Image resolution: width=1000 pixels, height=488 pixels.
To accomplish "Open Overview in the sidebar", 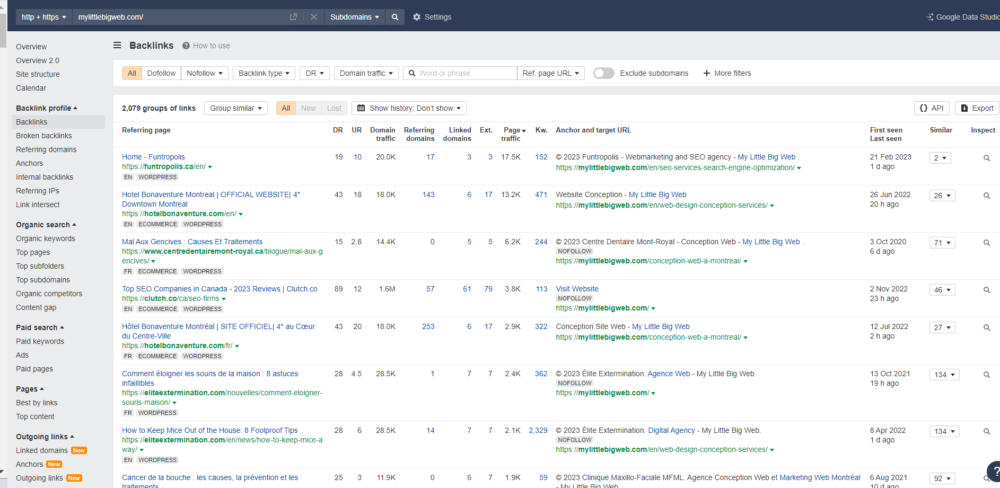I will click(x=31, y=47).
